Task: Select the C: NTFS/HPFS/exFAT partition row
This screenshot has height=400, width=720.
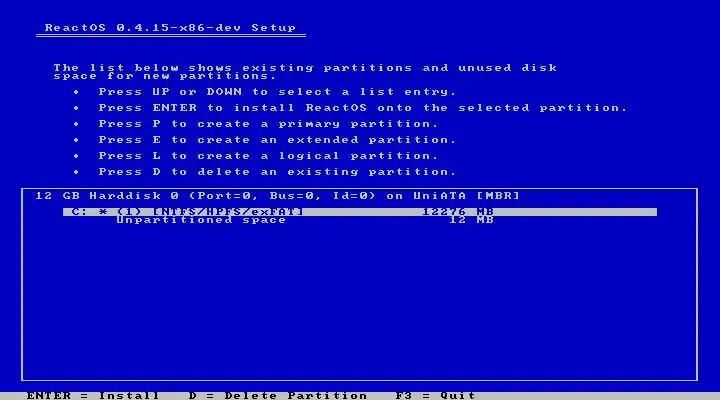Action: (360, 212)
